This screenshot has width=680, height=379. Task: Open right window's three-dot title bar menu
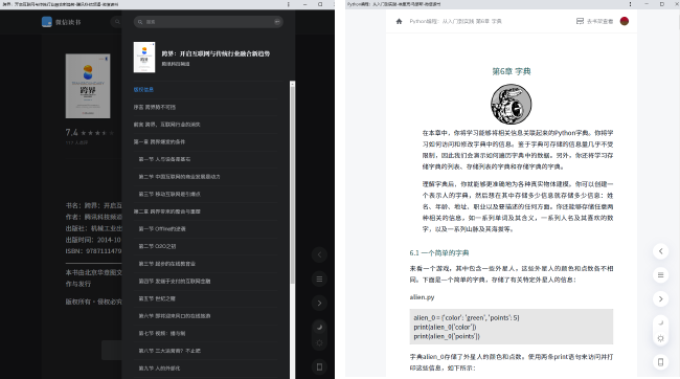click(630, 4)
